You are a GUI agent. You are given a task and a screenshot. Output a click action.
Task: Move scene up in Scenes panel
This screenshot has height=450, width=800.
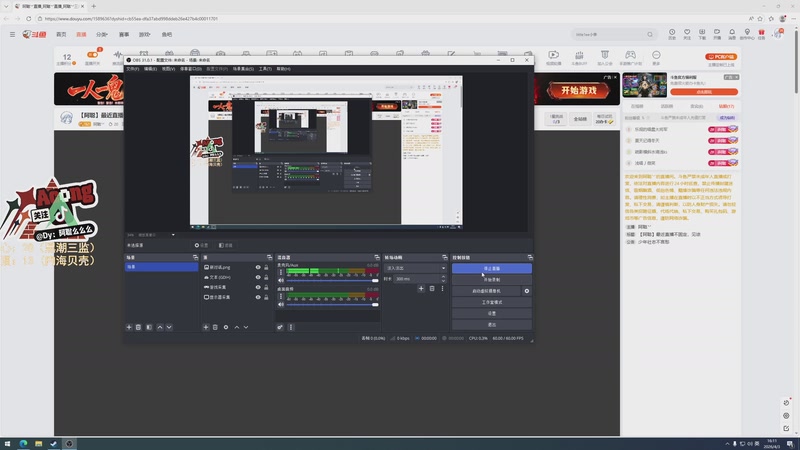pos(160,327)
